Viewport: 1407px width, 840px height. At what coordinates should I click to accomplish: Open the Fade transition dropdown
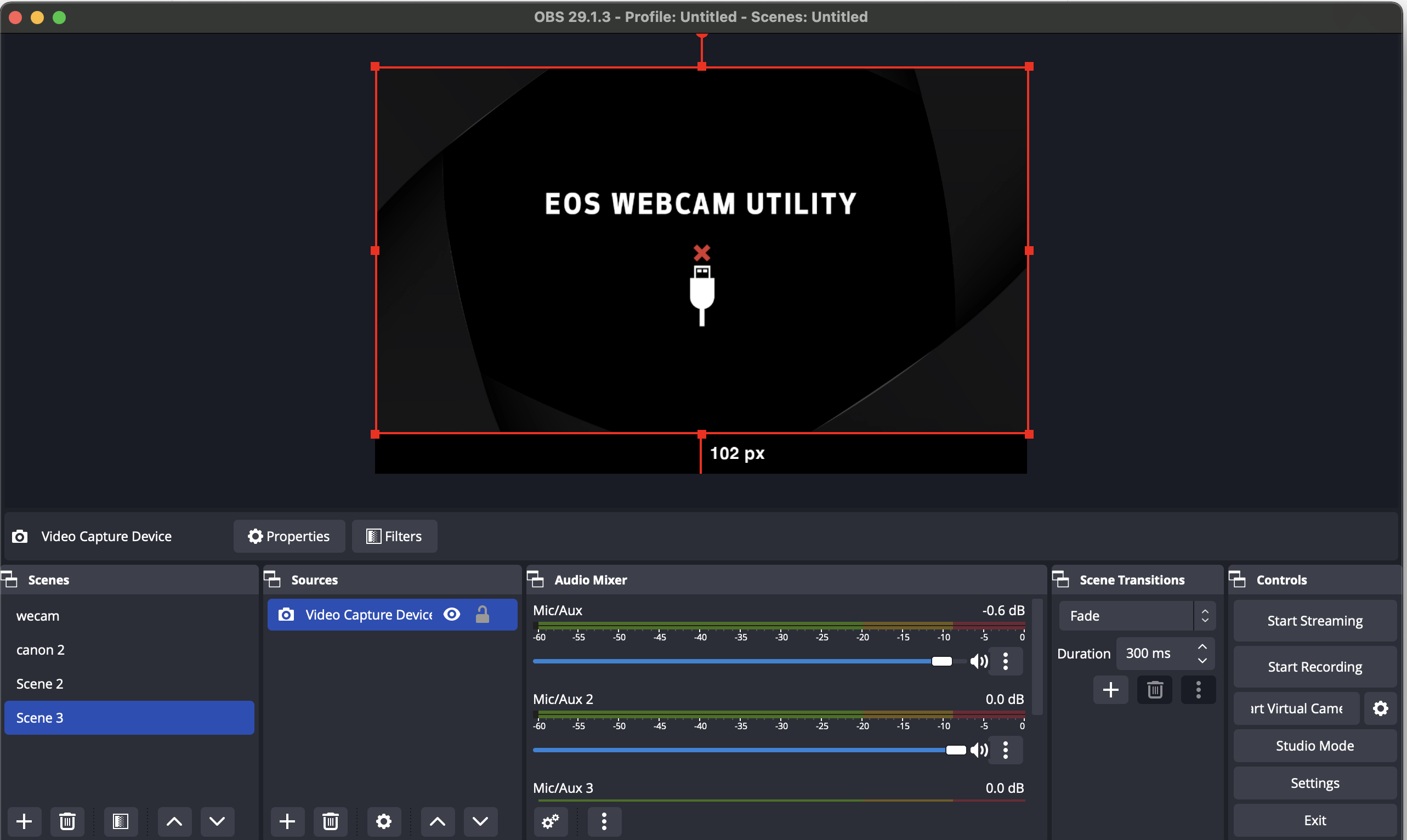1137,616
